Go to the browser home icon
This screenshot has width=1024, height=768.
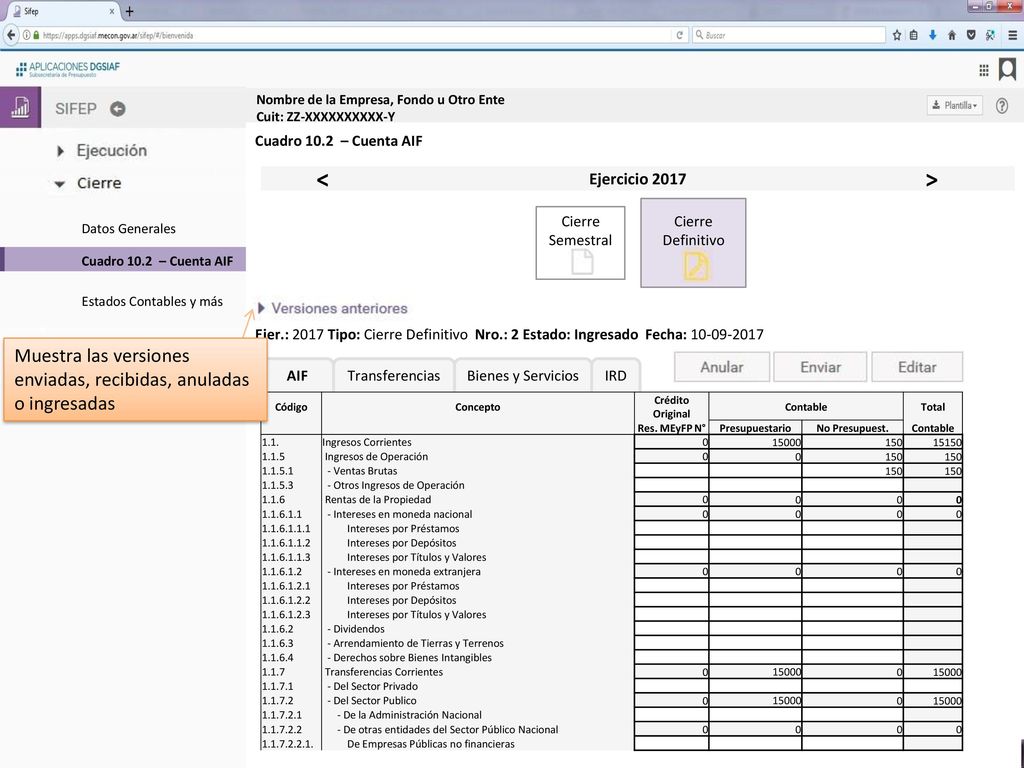click(952, 35)
